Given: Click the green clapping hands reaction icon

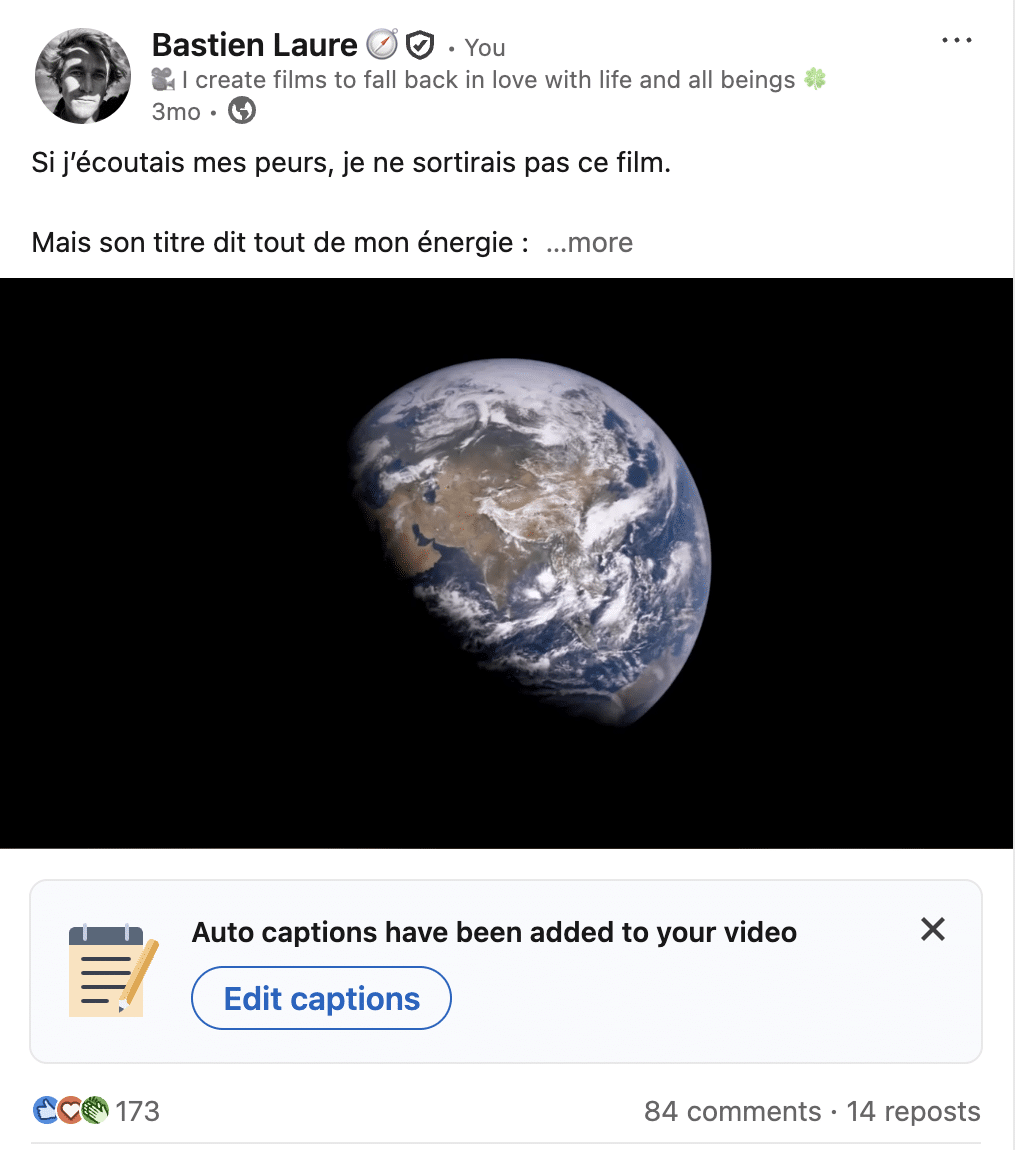Looking at the screenshot, I should click(94, 1110).
